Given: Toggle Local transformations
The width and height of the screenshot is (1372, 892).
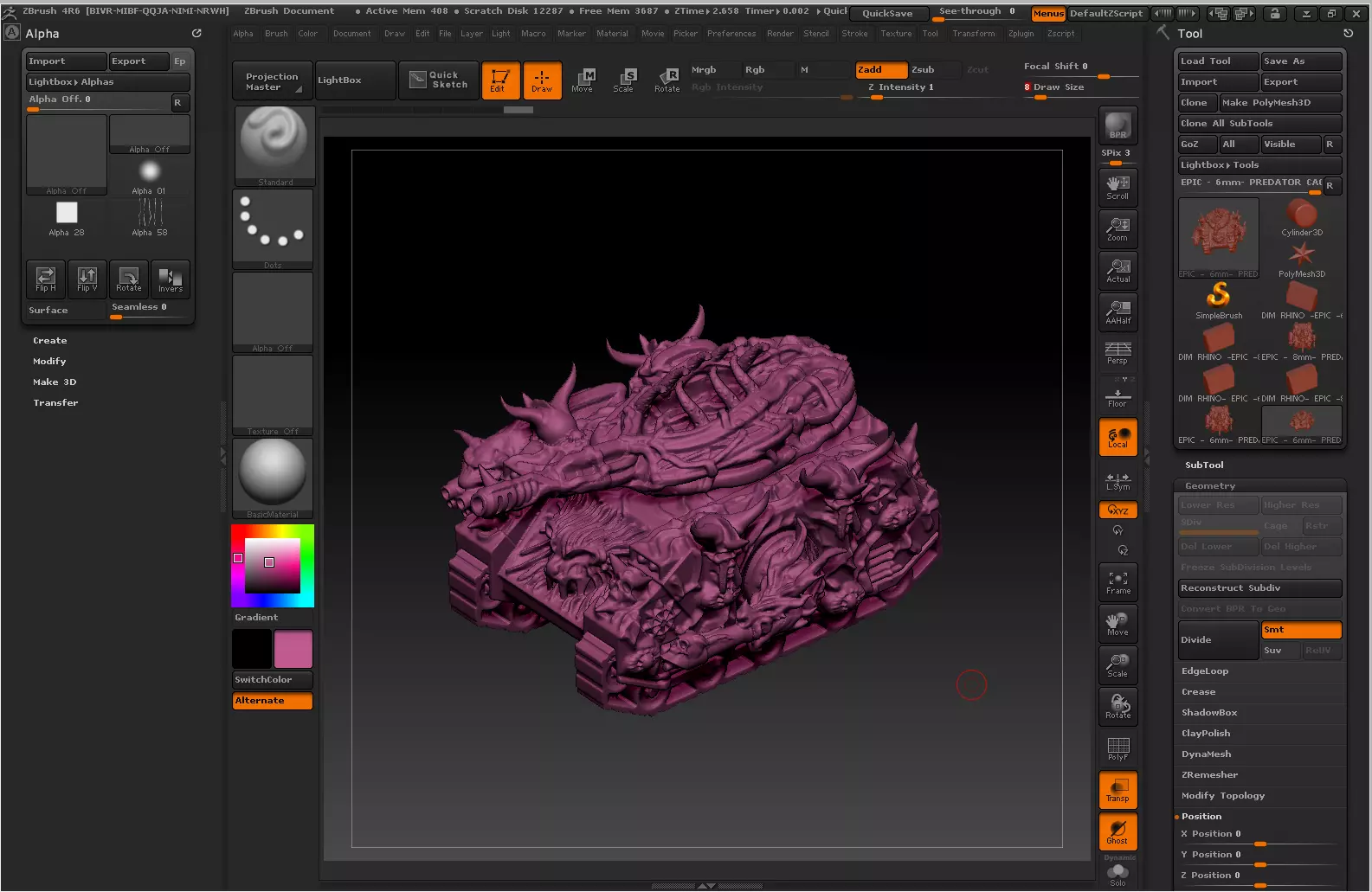Looking at the screenshot, I should (x=1118, y=437).
